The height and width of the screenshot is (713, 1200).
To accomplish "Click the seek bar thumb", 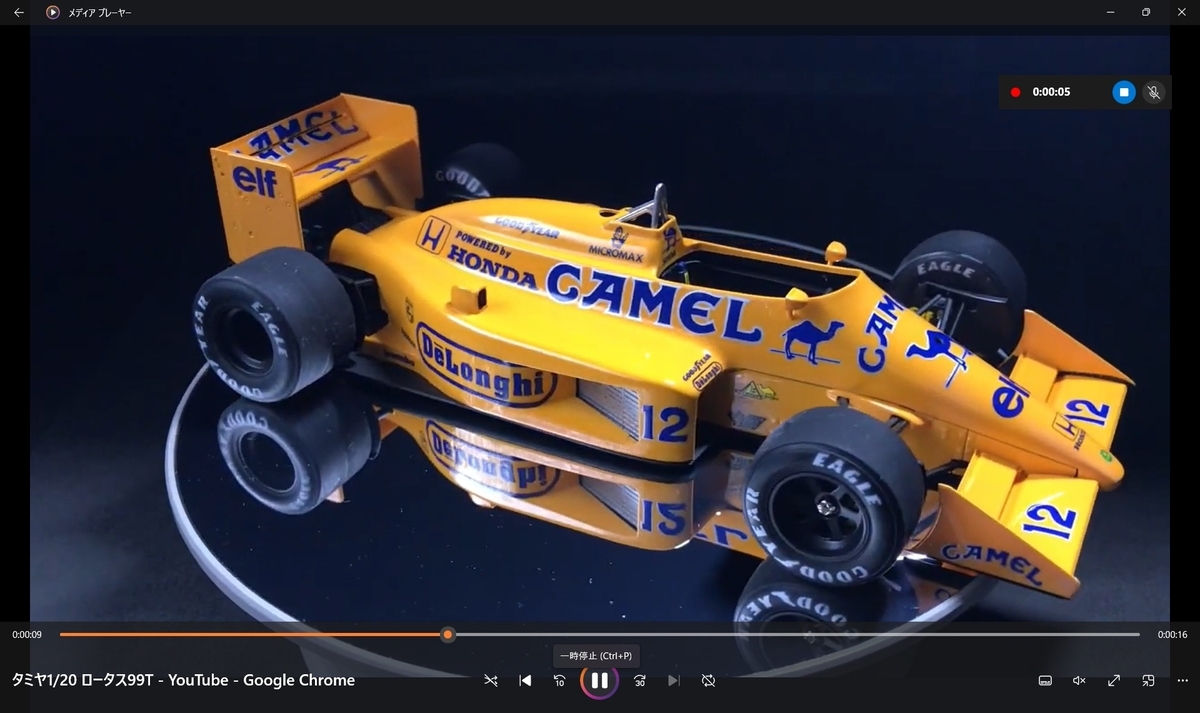I will (x=448, y=634).
